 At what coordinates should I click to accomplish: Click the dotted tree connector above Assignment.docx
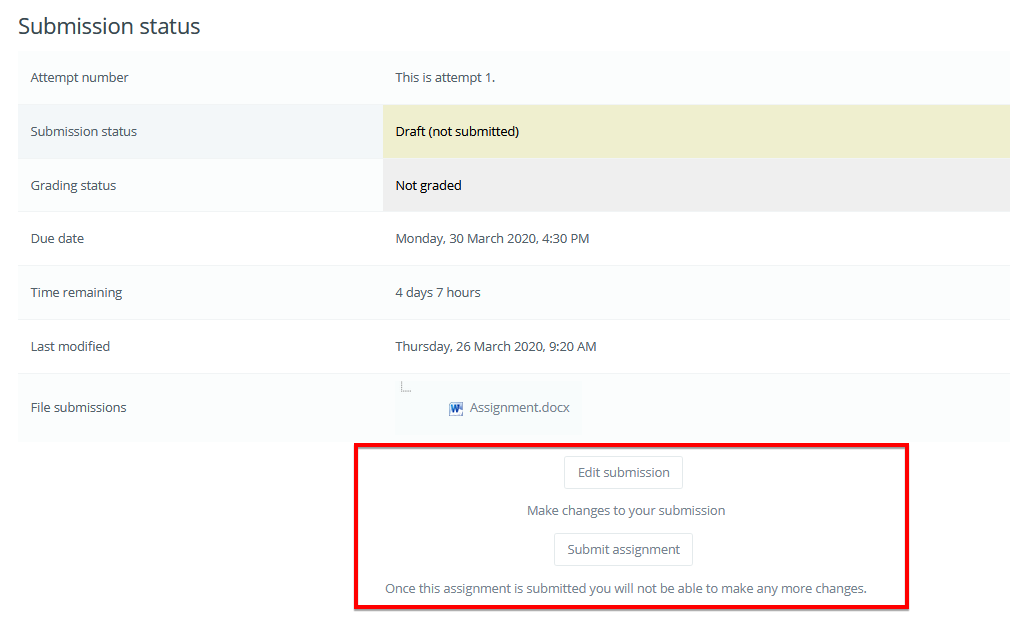tap(406, 387)
